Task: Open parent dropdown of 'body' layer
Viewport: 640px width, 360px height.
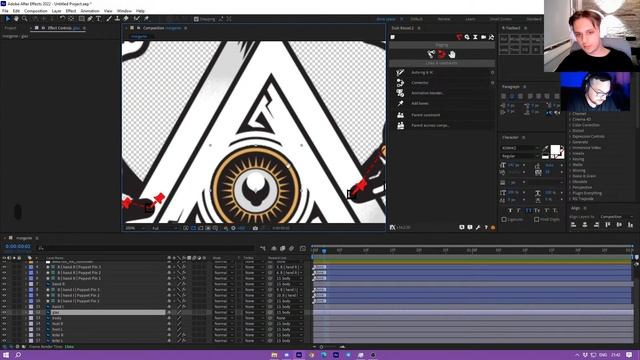Action: click(289, 318)
